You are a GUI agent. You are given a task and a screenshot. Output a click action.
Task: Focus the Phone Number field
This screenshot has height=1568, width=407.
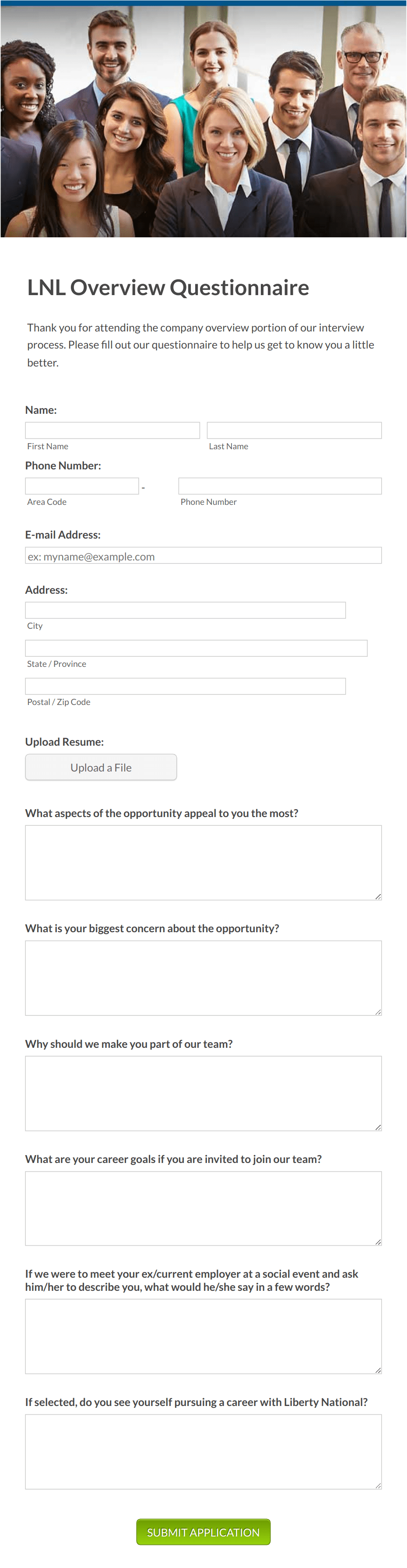[x=280, y=486]
